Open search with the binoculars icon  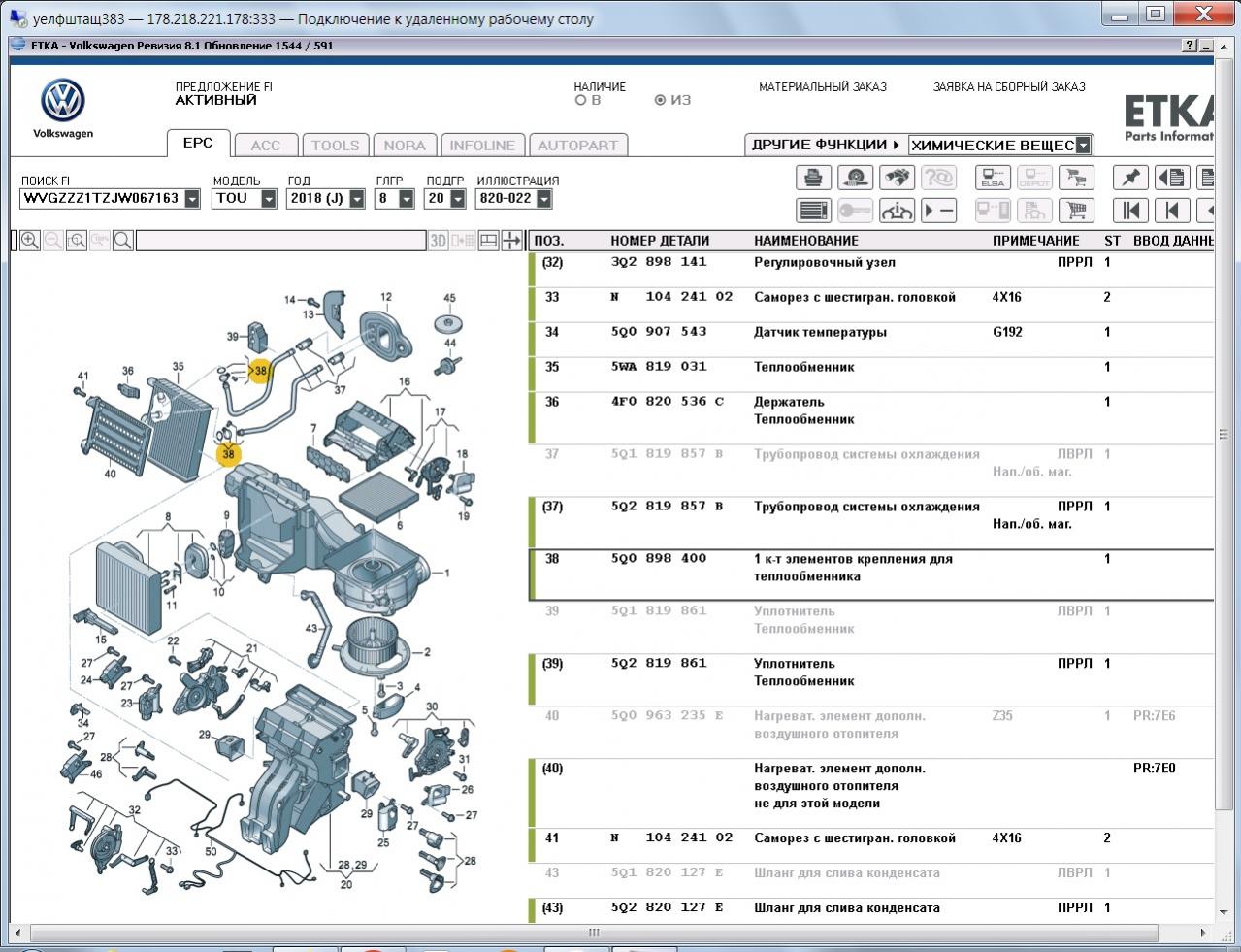pos(898,179)
